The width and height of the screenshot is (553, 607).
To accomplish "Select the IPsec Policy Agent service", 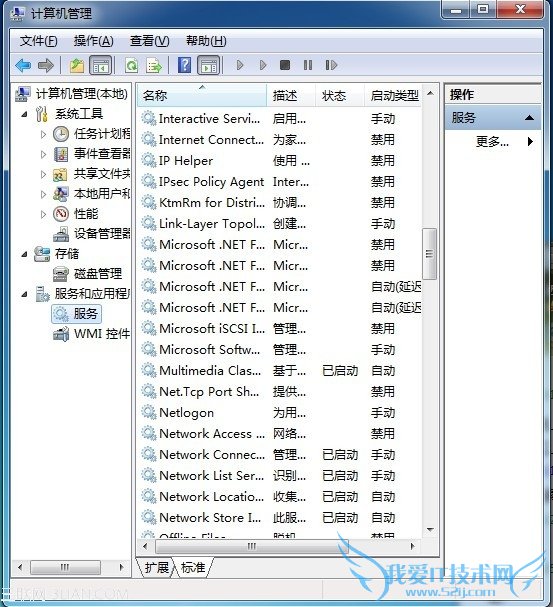I will pyautogui.click(x=280, y=182).
